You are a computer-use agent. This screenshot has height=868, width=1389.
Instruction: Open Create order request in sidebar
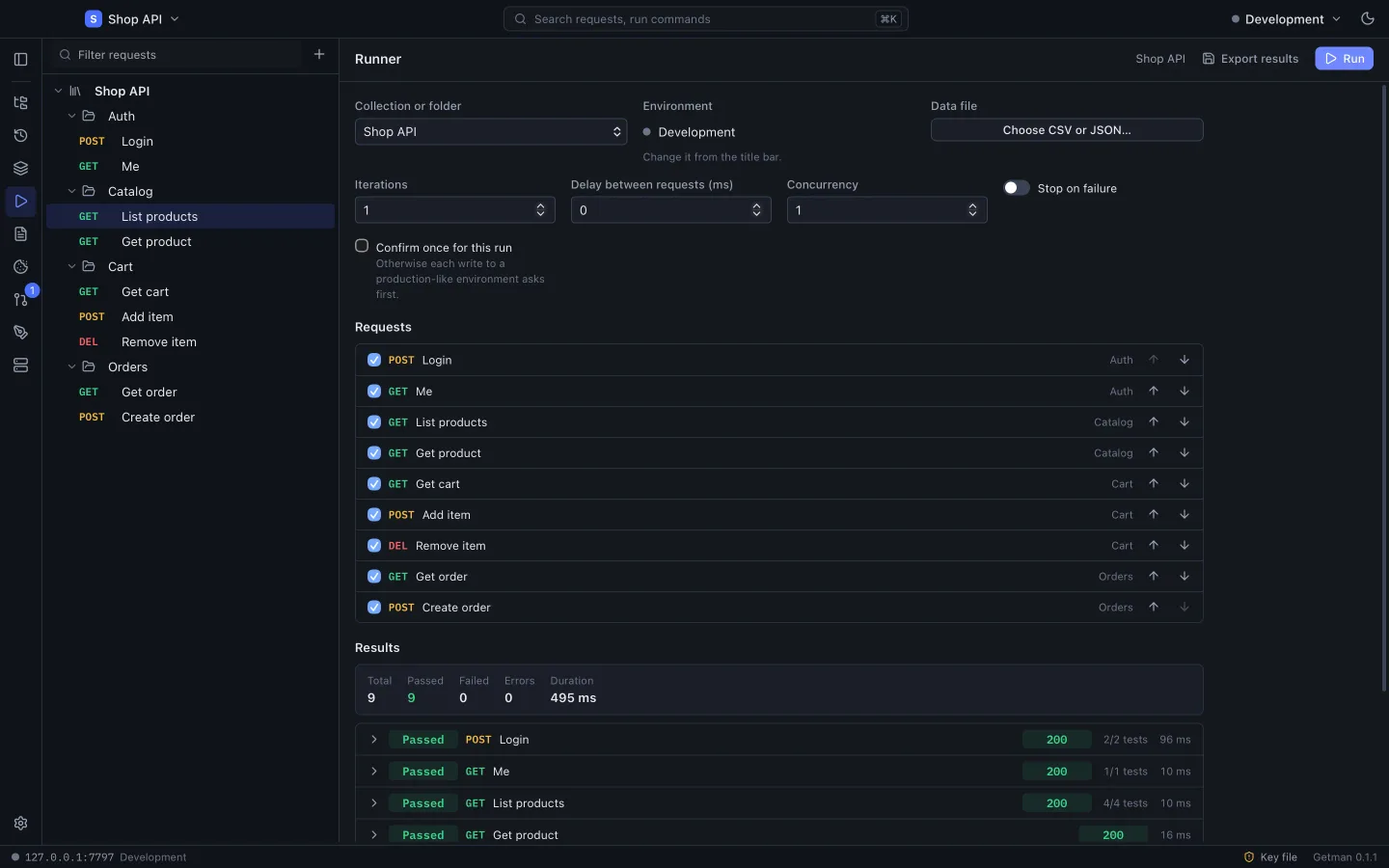coord(190,417)
